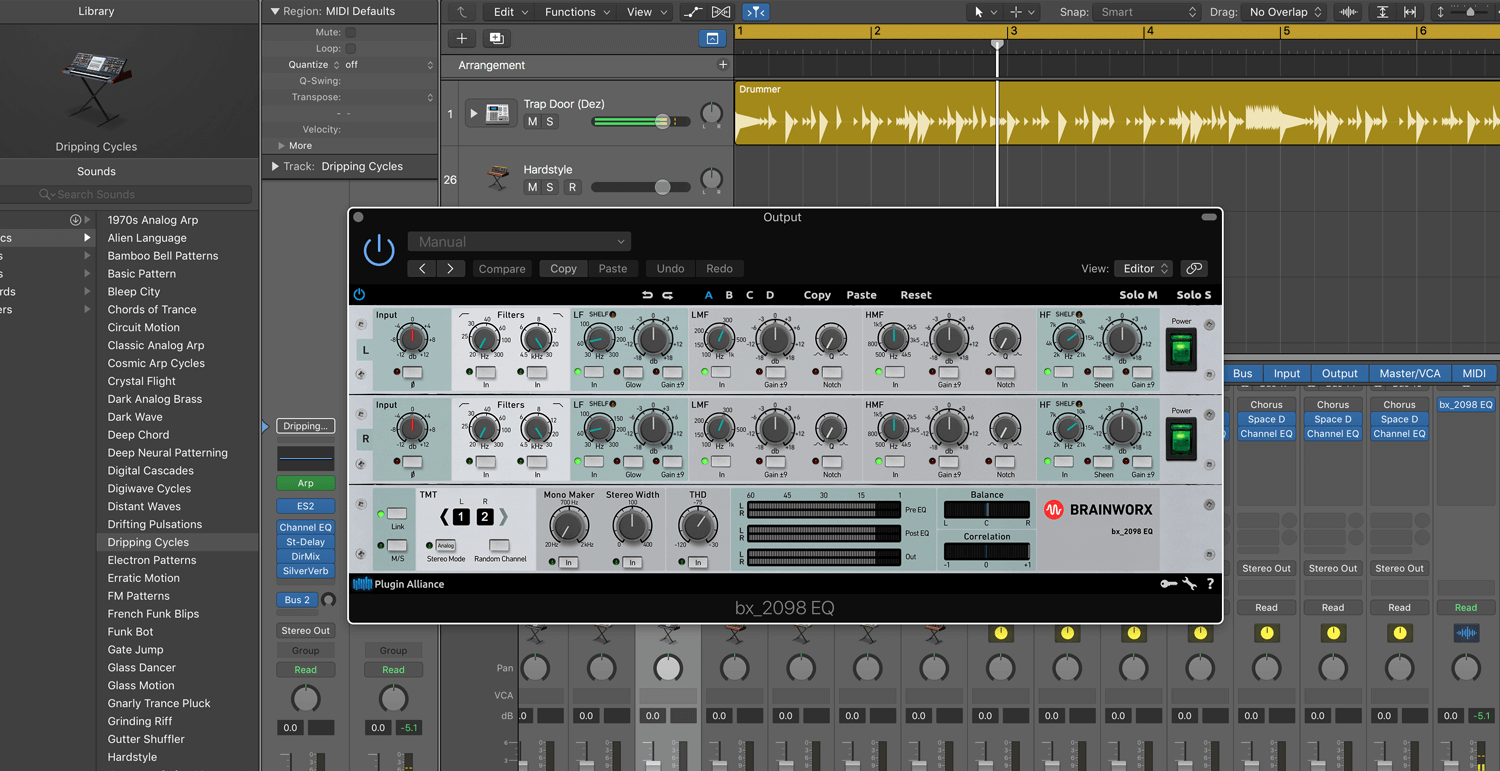The image size is (1500, 771).
Task: Adjust the Hardstyle track volume slider
Action: coord(640,187)
